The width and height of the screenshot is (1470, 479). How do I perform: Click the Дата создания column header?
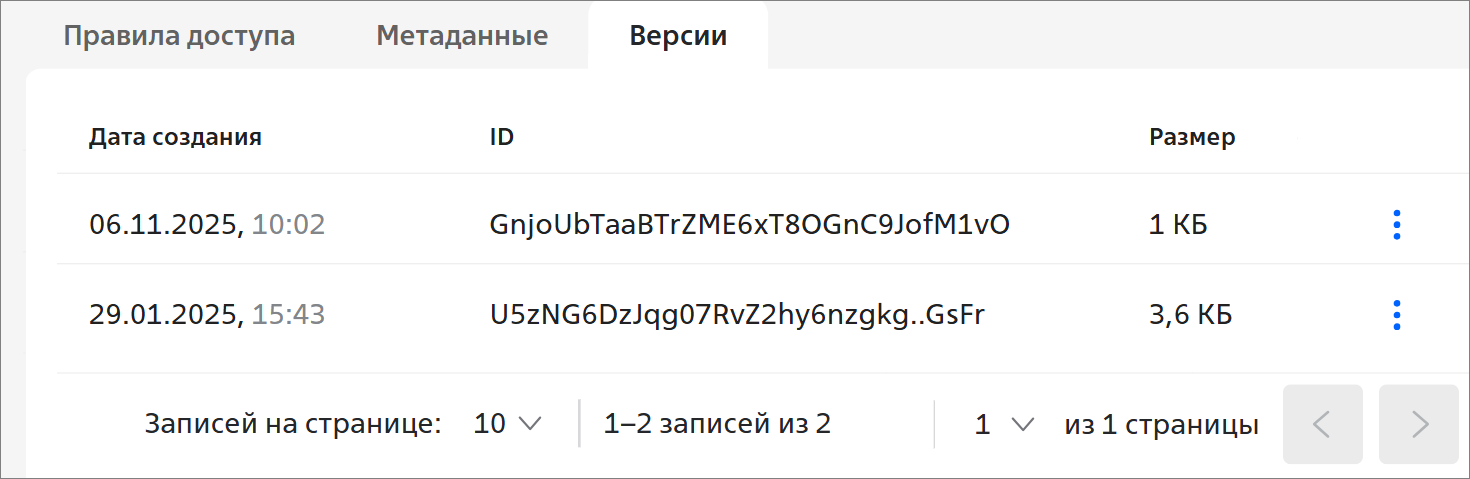pyautogui.click(x=175, y=137)
